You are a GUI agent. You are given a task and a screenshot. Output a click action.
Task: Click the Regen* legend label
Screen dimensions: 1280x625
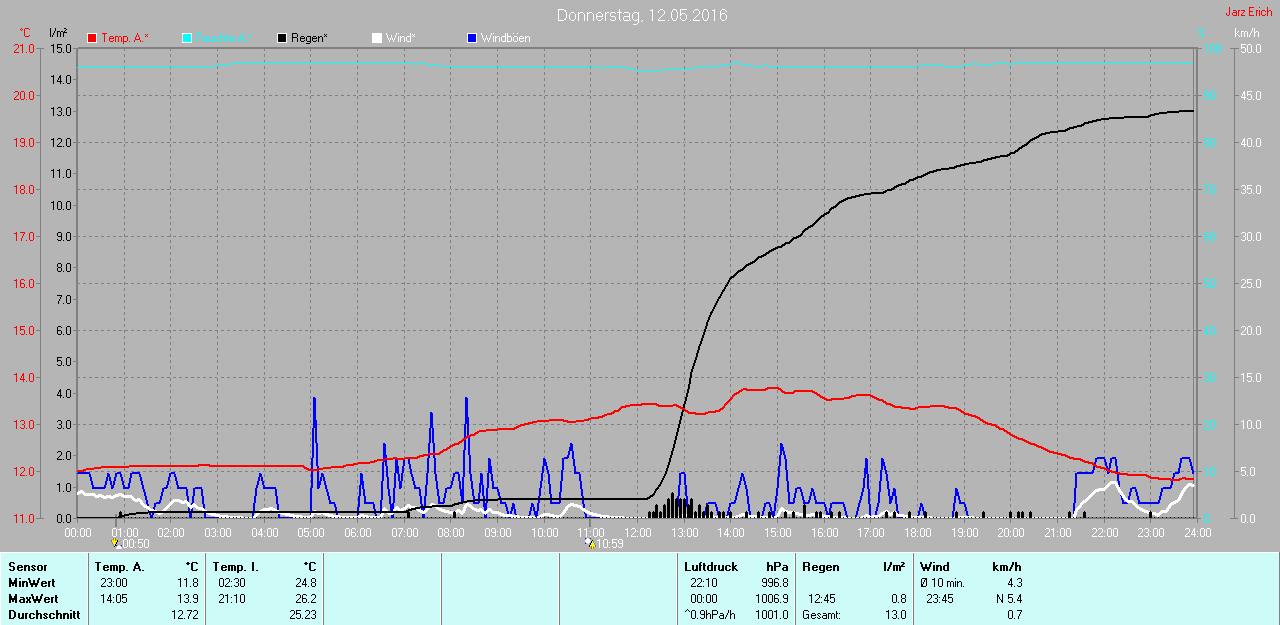coord(309,38)
